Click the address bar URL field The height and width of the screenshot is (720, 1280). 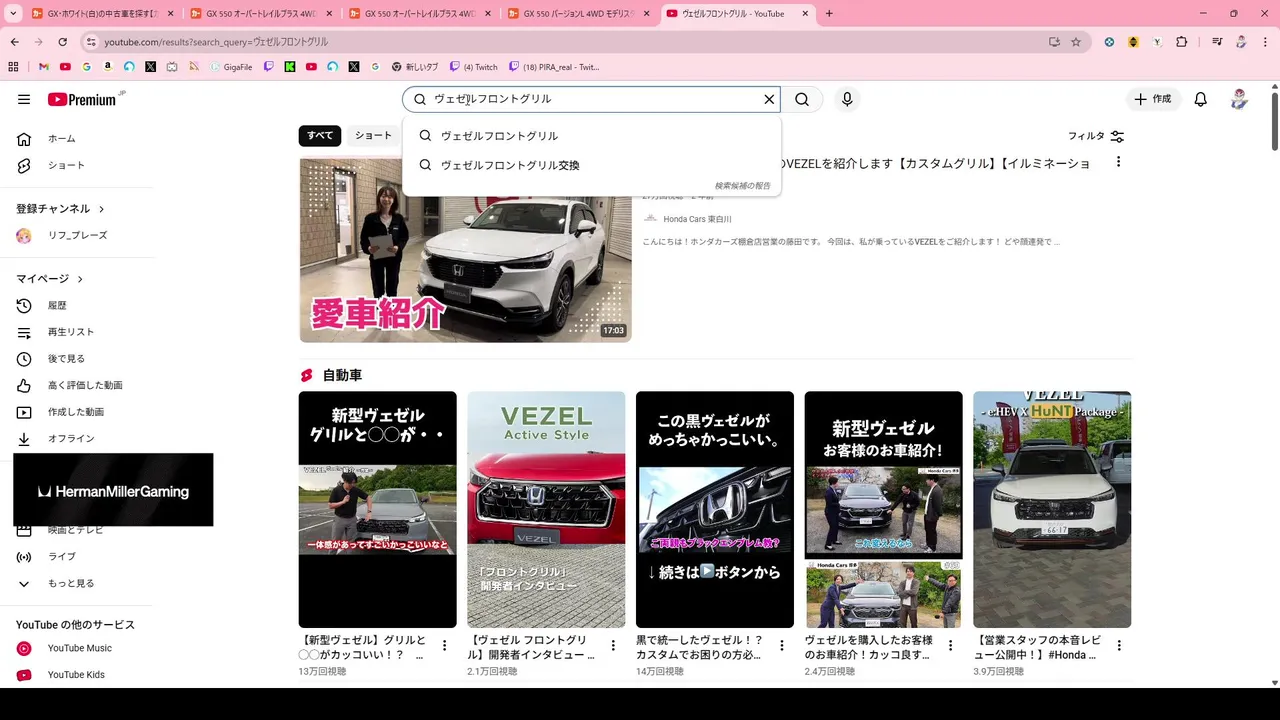click(x=570, y=42)
